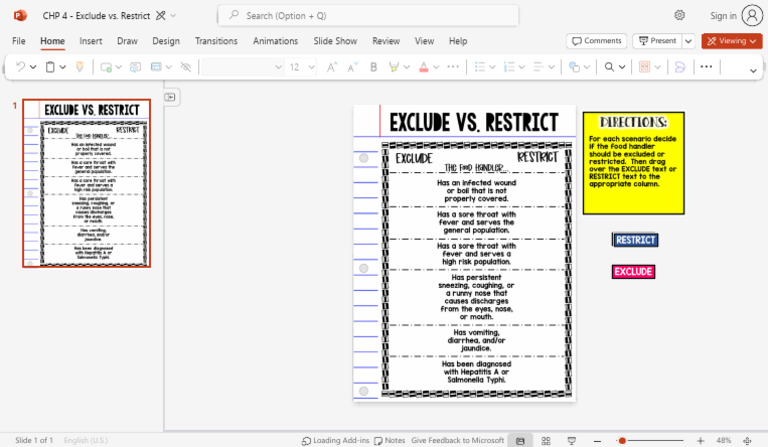This screenshot has height=447, width=768.
Task: Expand the highlight color dropdown arrow
Action: tap(406, 67)
